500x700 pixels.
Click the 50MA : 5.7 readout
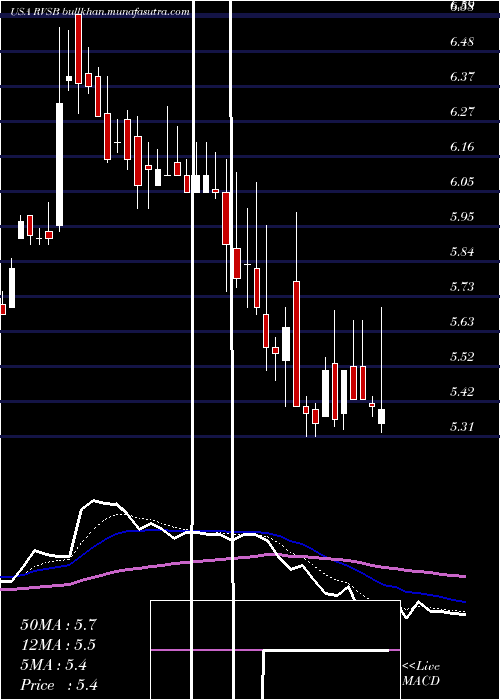click(x=58, y=625)
